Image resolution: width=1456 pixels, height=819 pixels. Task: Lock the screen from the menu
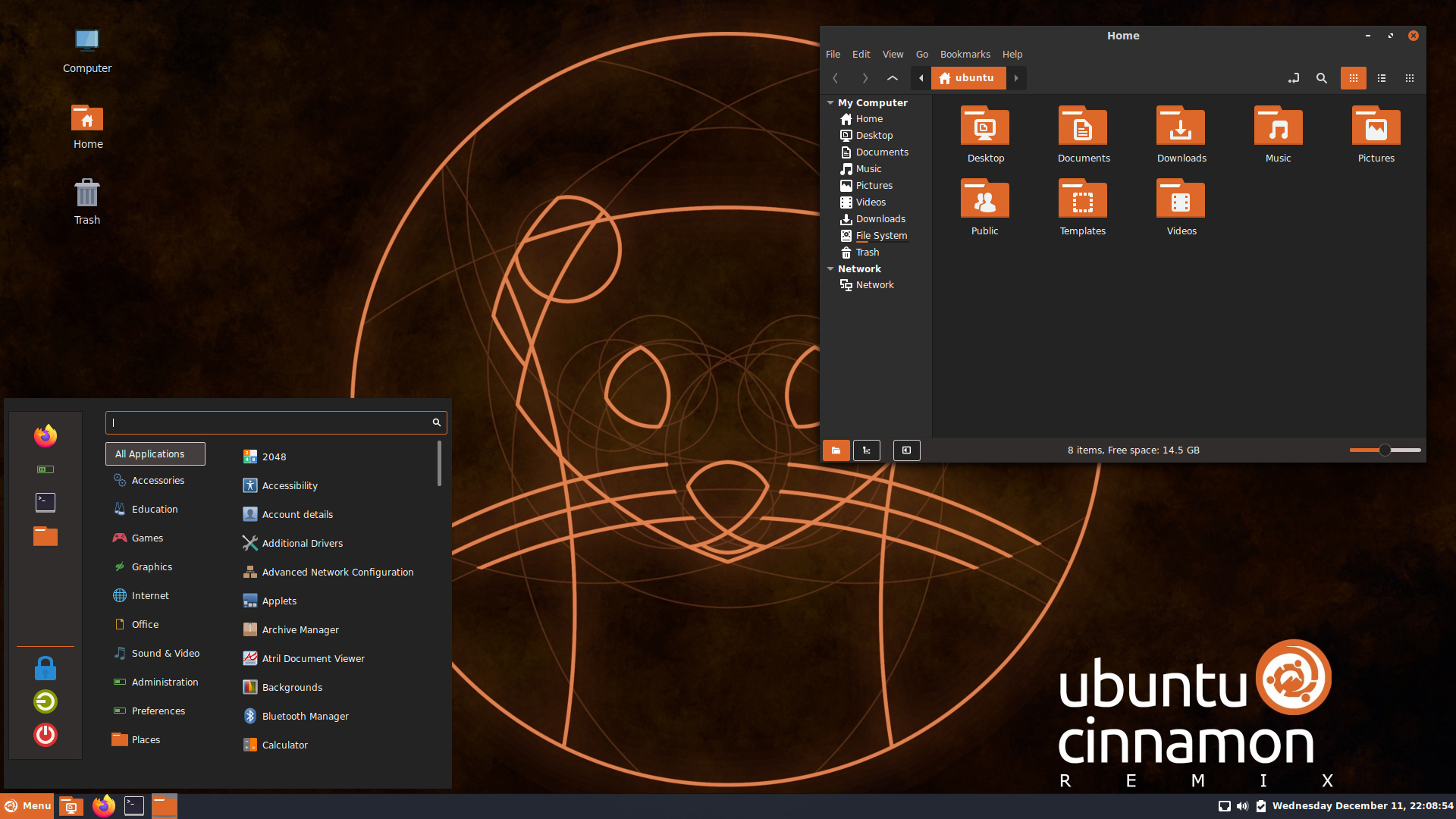(45, 668)
